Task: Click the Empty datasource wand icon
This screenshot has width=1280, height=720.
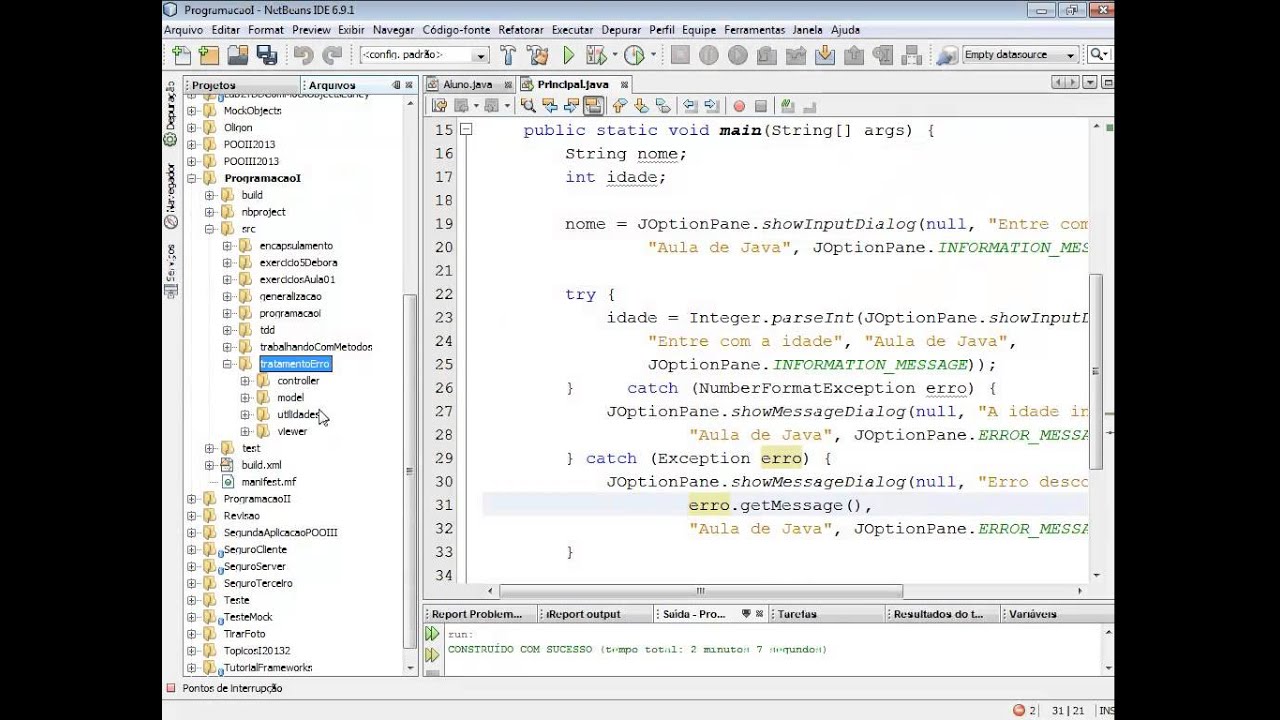Action: pos(946,55)
